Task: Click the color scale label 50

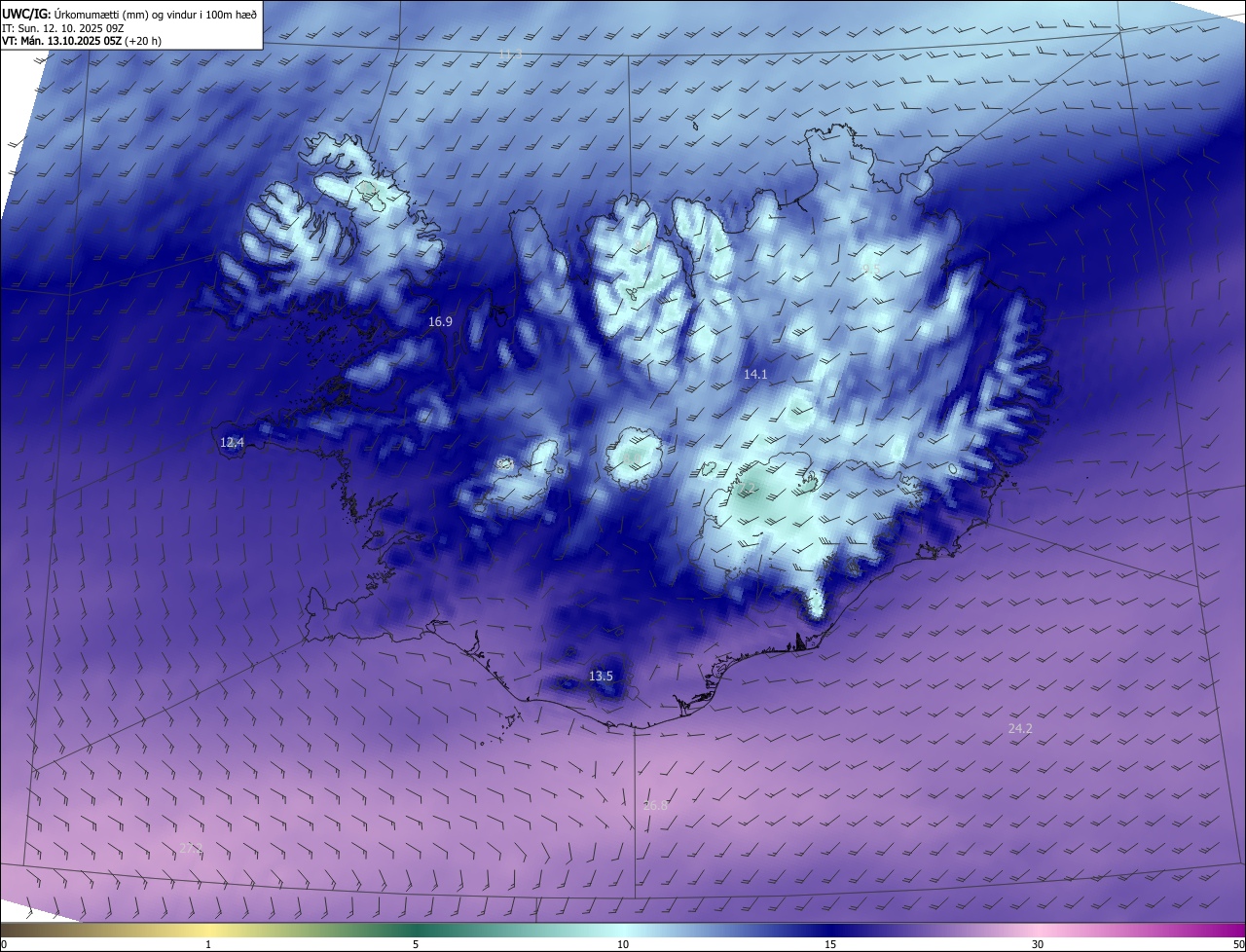Action: pyautogui.click(x=1238, y=944)
